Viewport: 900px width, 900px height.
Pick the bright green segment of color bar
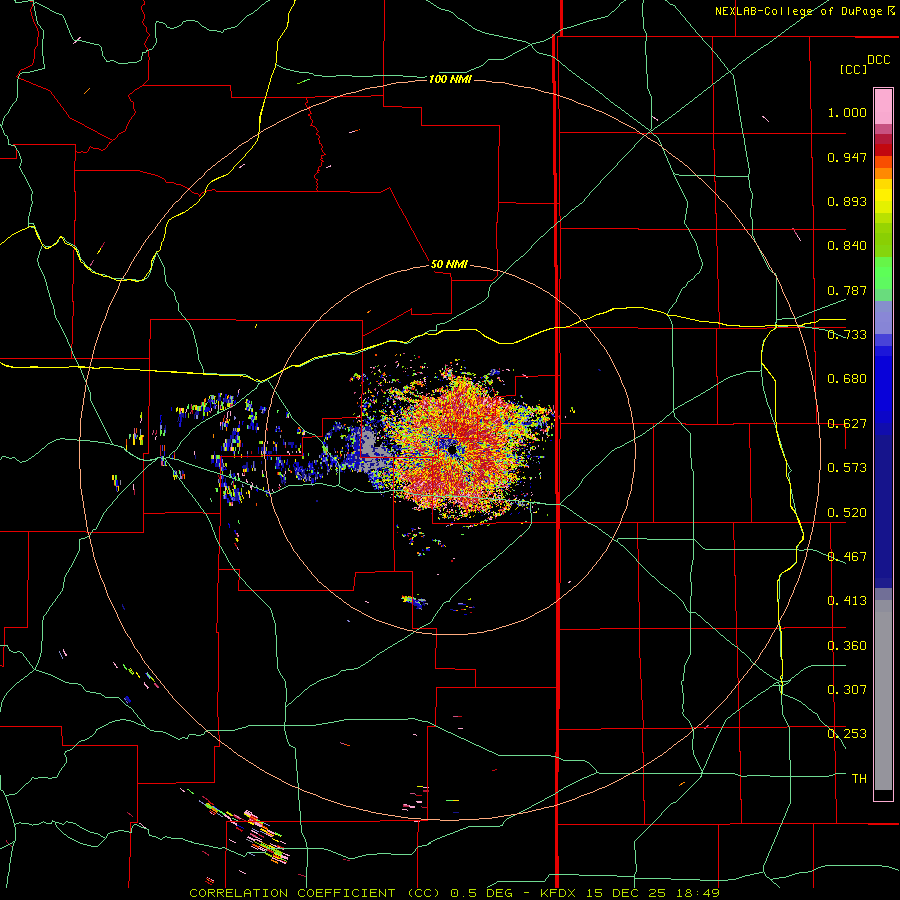coord(883,273)
